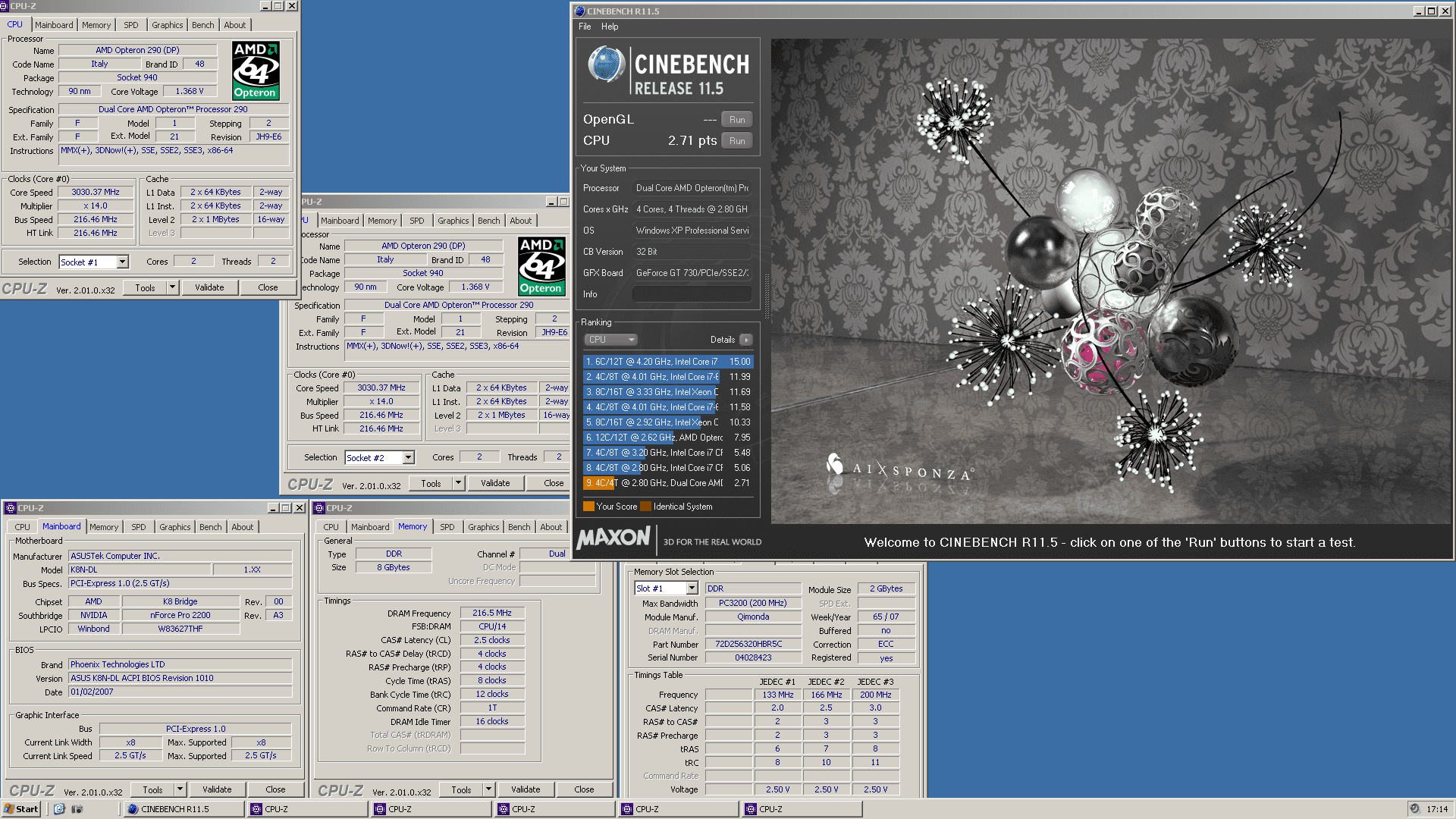The image size is (1456, 819).
Task: Select ranking row 6 12C/12T AMD Opteron
Action: (x=668, y=438)
